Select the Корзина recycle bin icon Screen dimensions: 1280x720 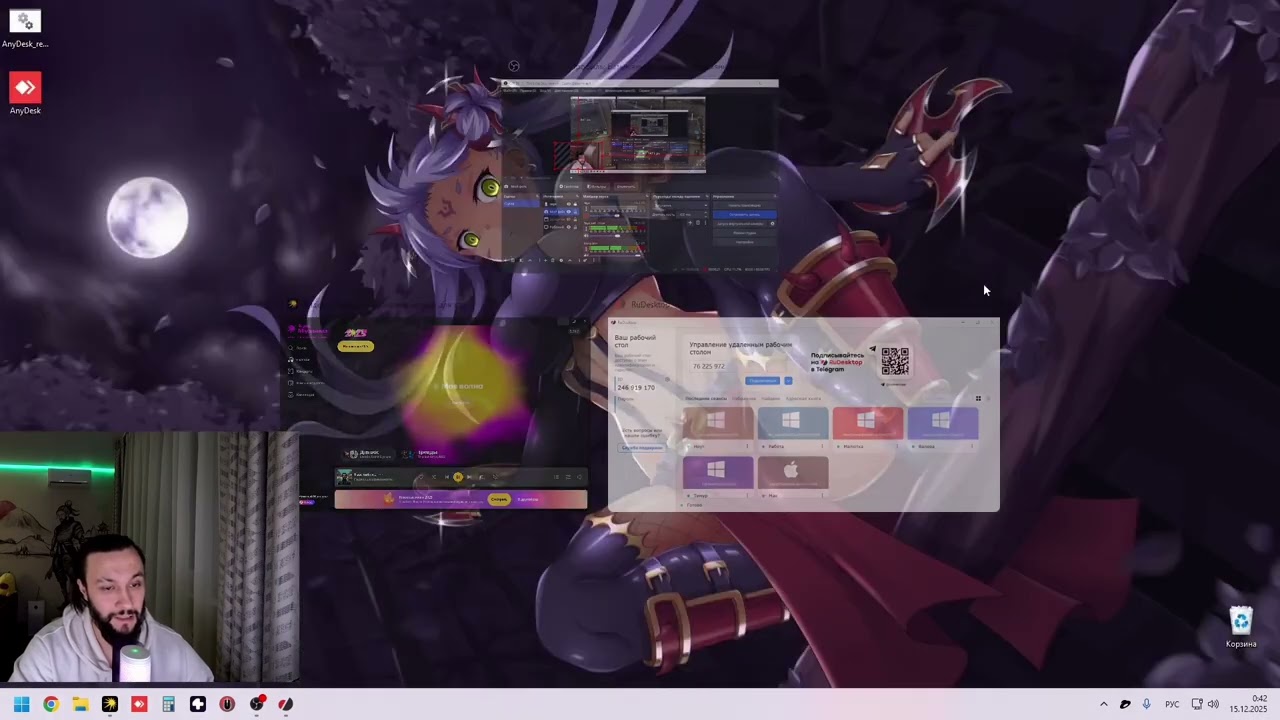1241,627
